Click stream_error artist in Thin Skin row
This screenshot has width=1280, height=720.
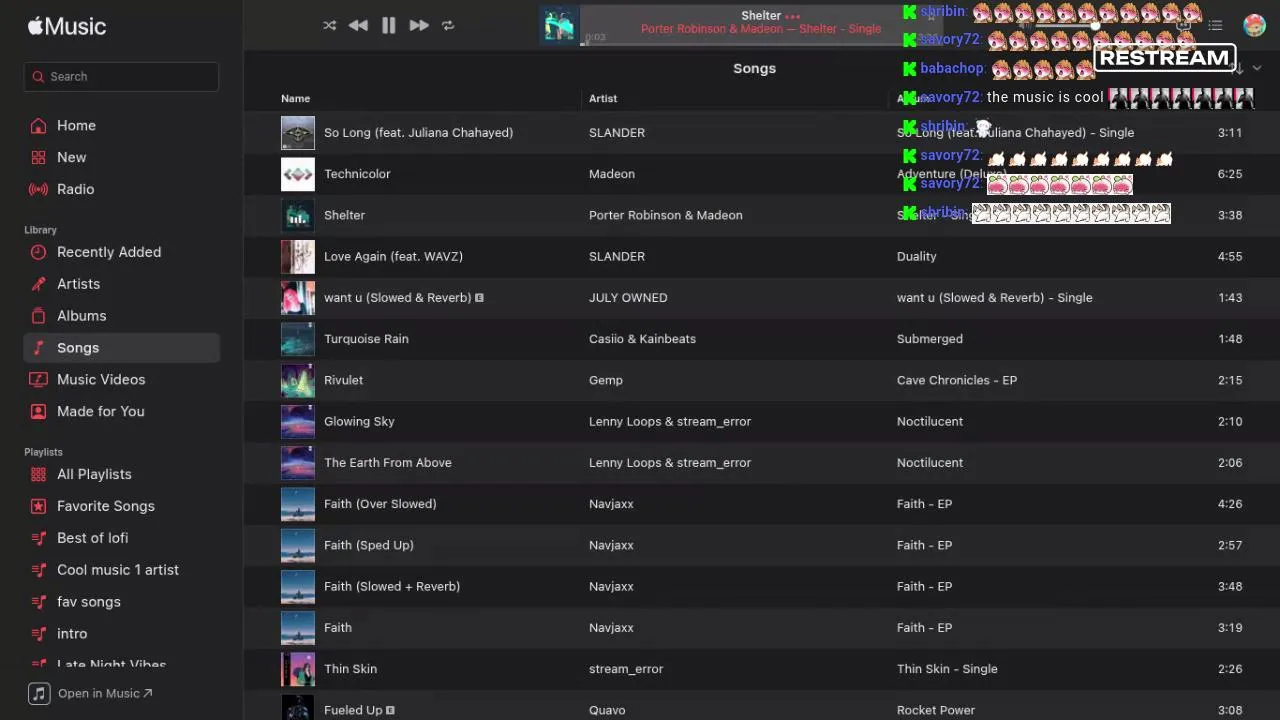626,669
